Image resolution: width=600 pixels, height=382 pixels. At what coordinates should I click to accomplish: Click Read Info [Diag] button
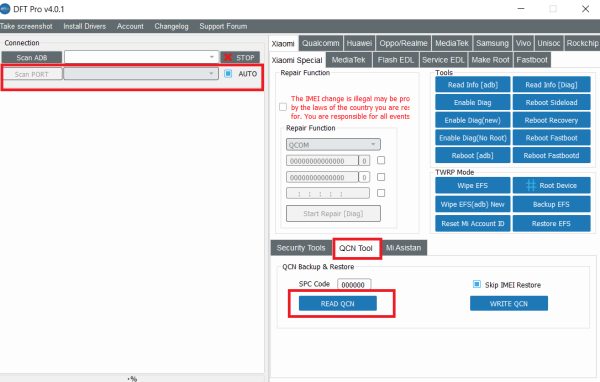tap(551, 85)
